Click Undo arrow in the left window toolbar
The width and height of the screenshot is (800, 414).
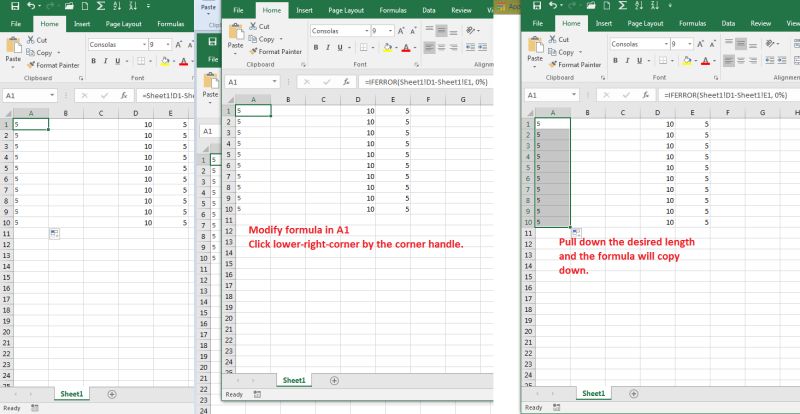[x=31, y=7]
